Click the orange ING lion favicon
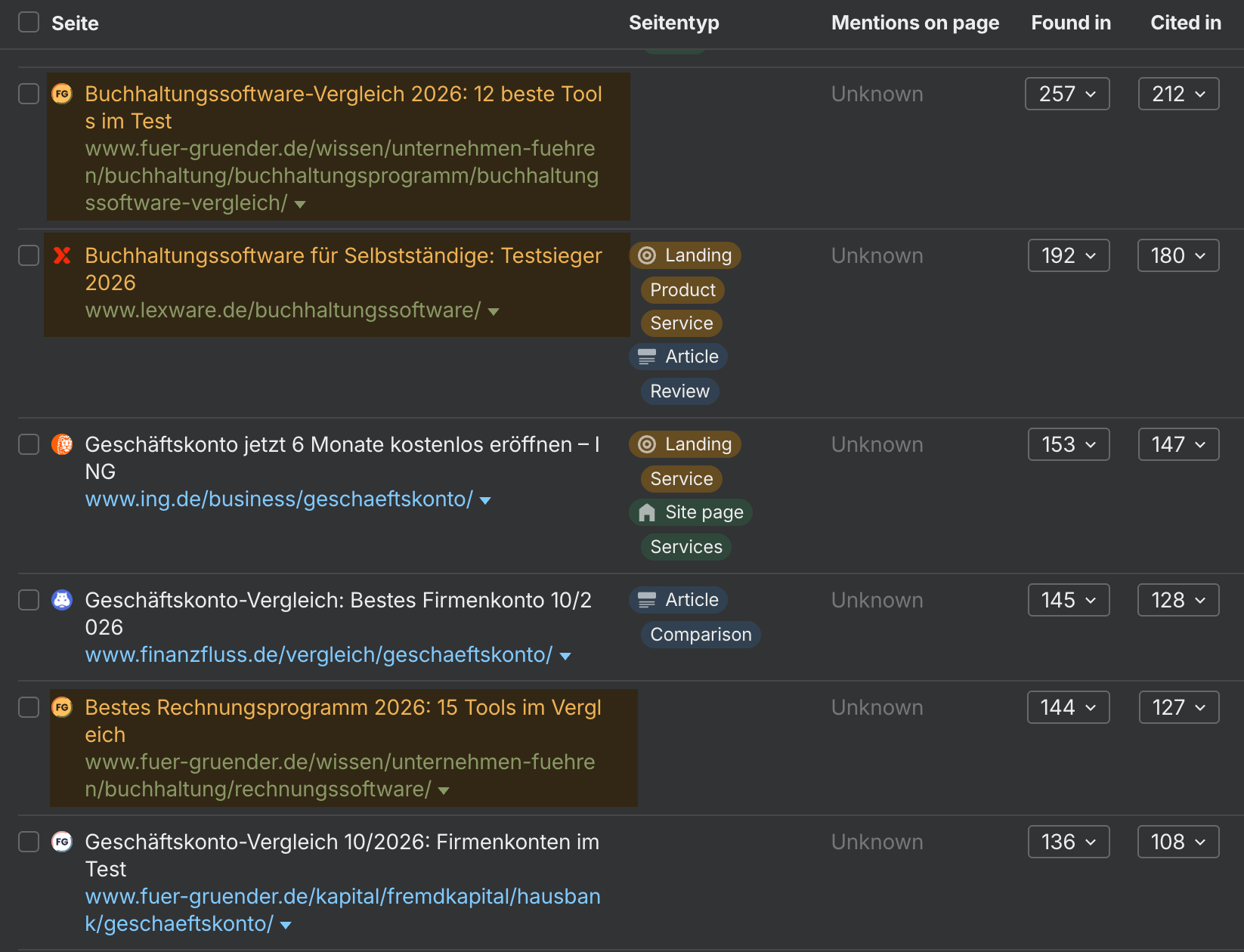The height and width of the screenshot is (952, 1244). point(62,444)
